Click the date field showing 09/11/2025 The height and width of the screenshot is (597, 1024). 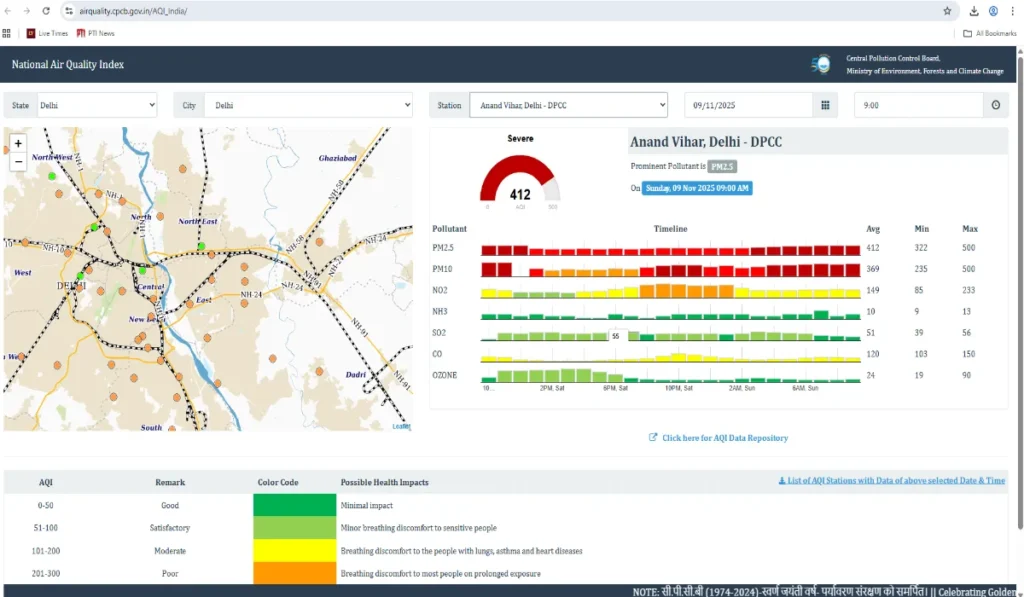click(748, 105)
